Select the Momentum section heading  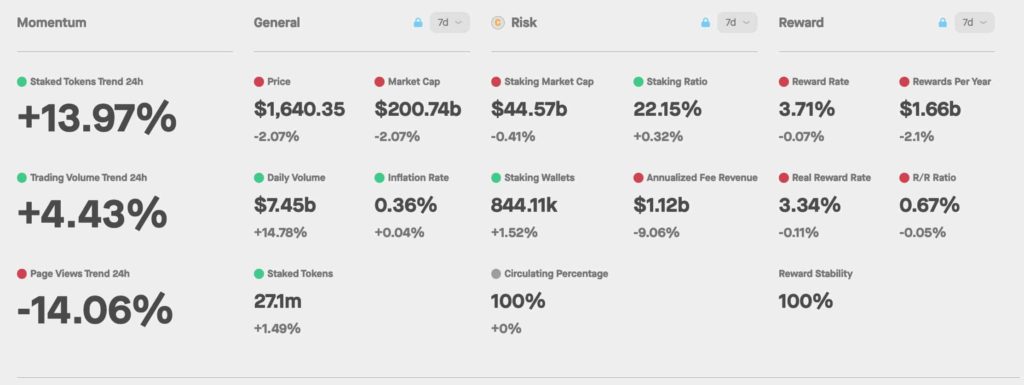[52, 23]
